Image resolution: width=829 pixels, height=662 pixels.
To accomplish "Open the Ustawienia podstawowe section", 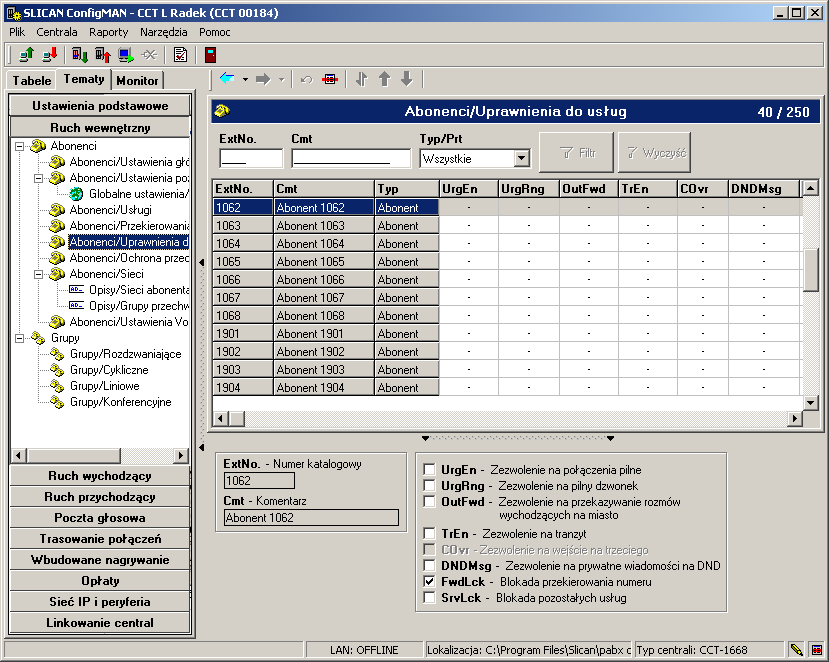I will 100,105.
